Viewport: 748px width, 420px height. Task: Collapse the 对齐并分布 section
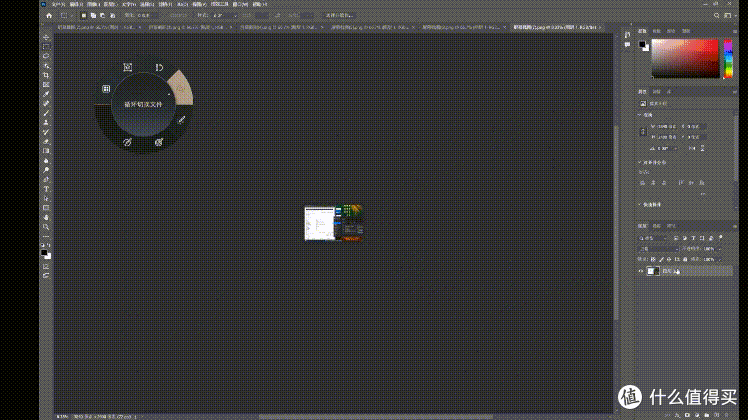pyautogui.click(x=640, y=162)
